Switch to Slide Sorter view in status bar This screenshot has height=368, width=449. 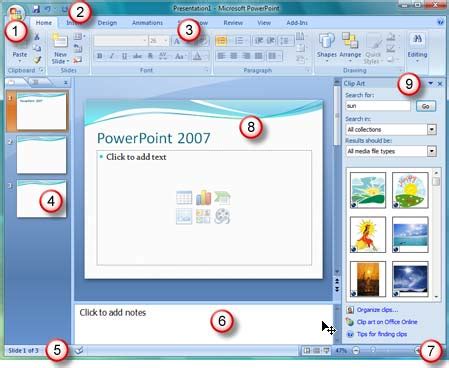(x=317, y=350)
